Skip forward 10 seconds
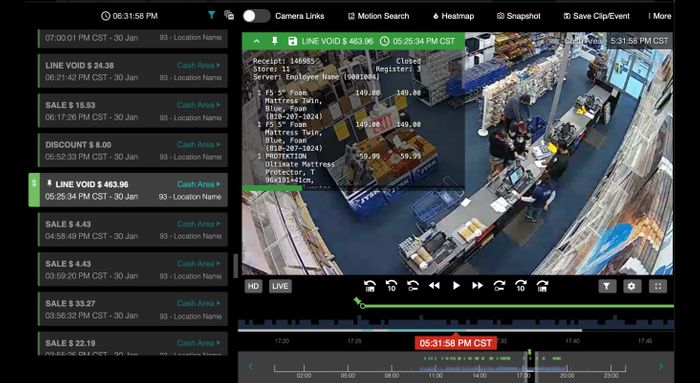 [x=521, y=286]
